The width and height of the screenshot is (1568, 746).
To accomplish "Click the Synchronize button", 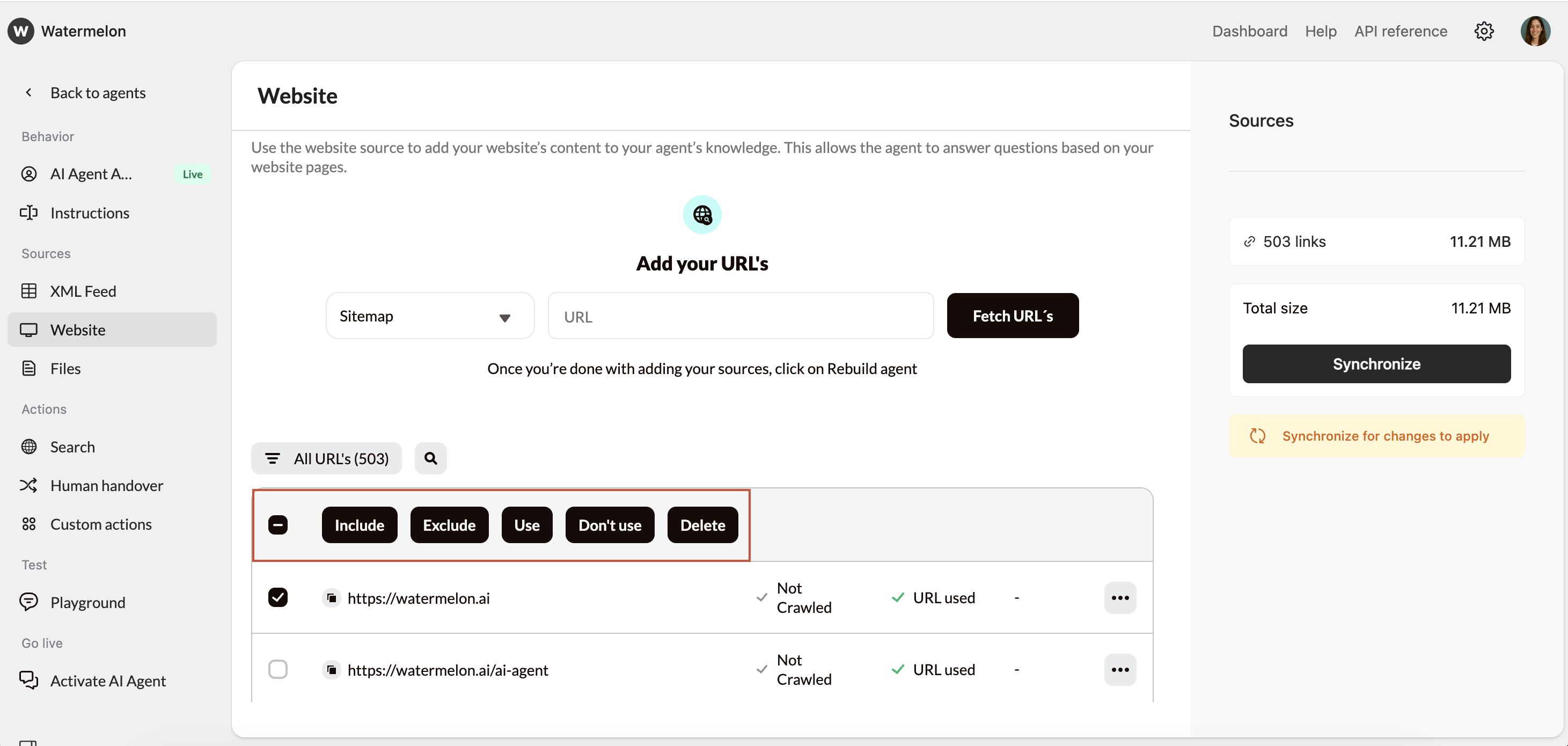I will click(1376, 363).
